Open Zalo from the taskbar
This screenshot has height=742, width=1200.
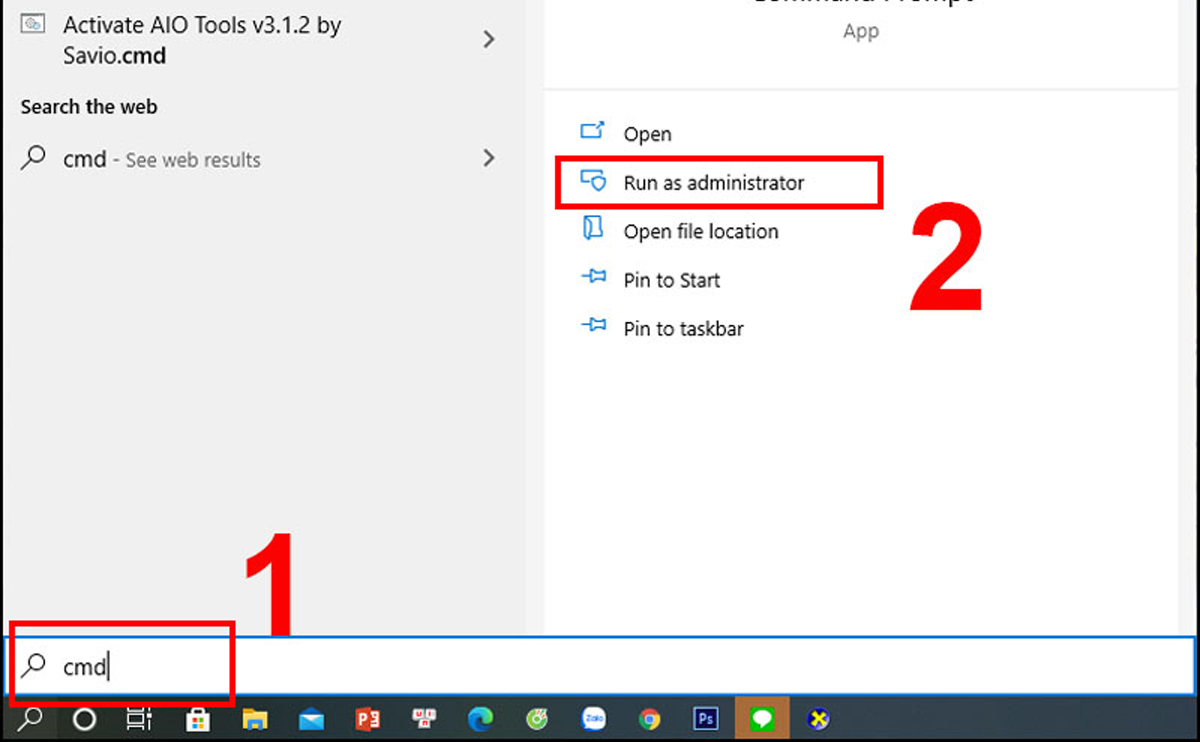594,719
